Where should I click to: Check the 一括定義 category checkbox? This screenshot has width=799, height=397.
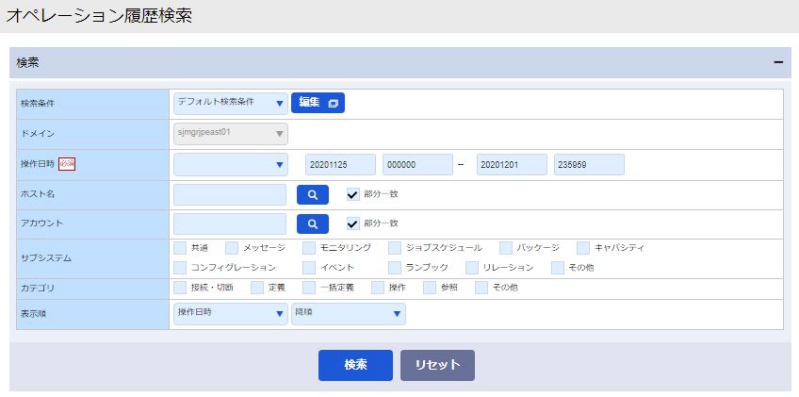click(309, 288)
